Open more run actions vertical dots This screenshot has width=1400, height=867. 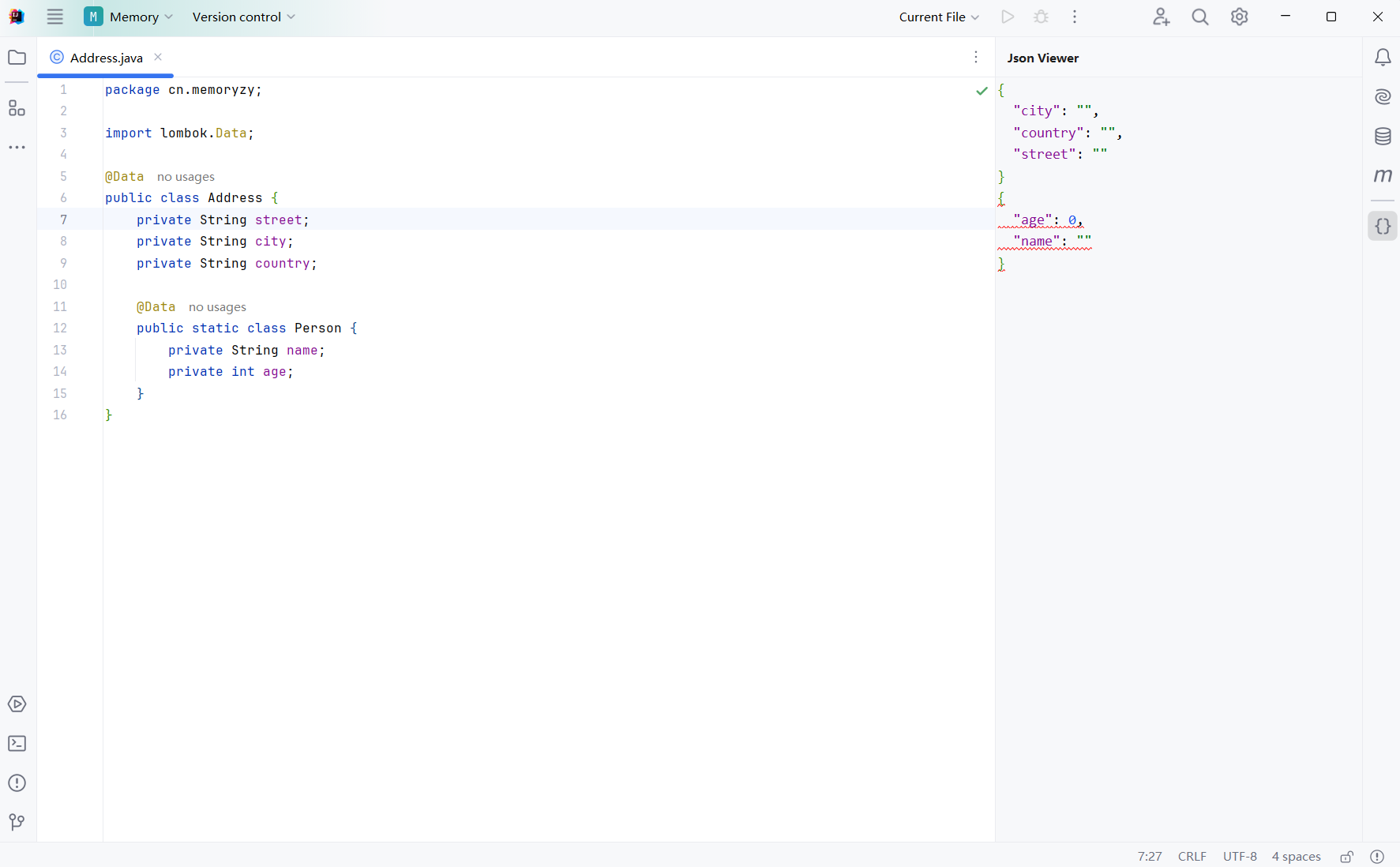click(x=1075, y=17)
